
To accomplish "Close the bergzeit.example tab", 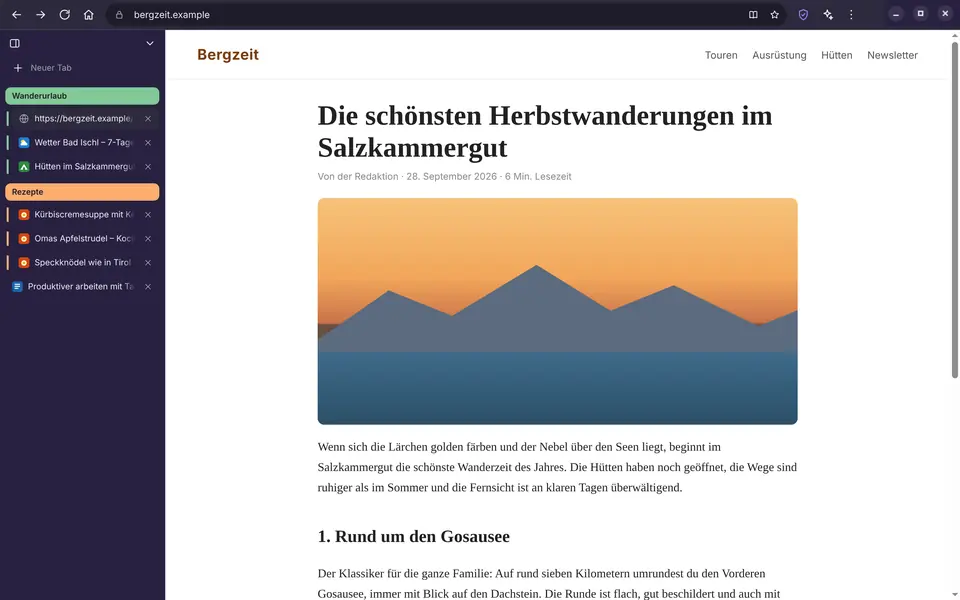I will pos(148,119).
